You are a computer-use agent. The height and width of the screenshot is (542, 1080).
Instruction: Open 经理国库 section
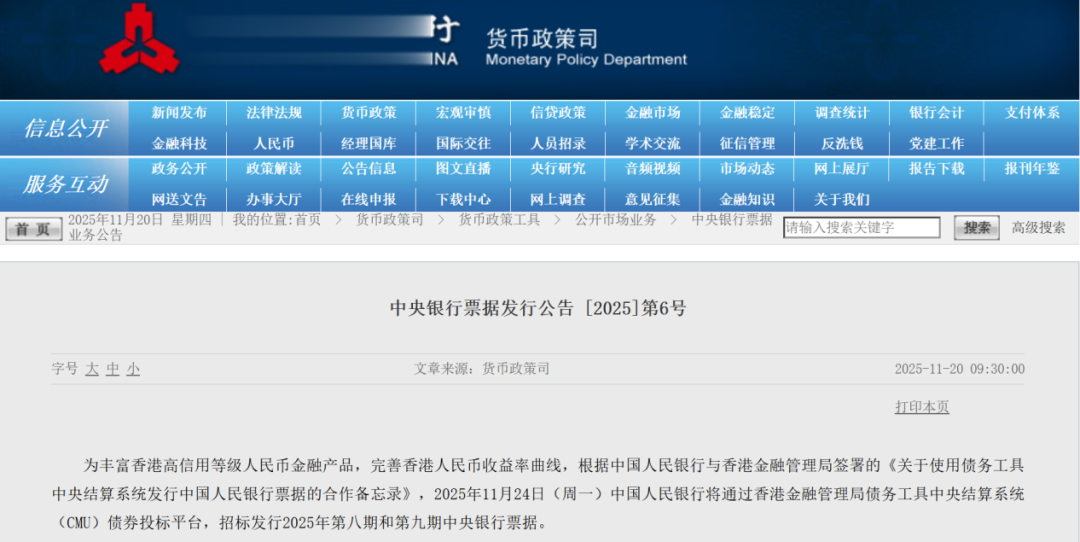[368, 143]
